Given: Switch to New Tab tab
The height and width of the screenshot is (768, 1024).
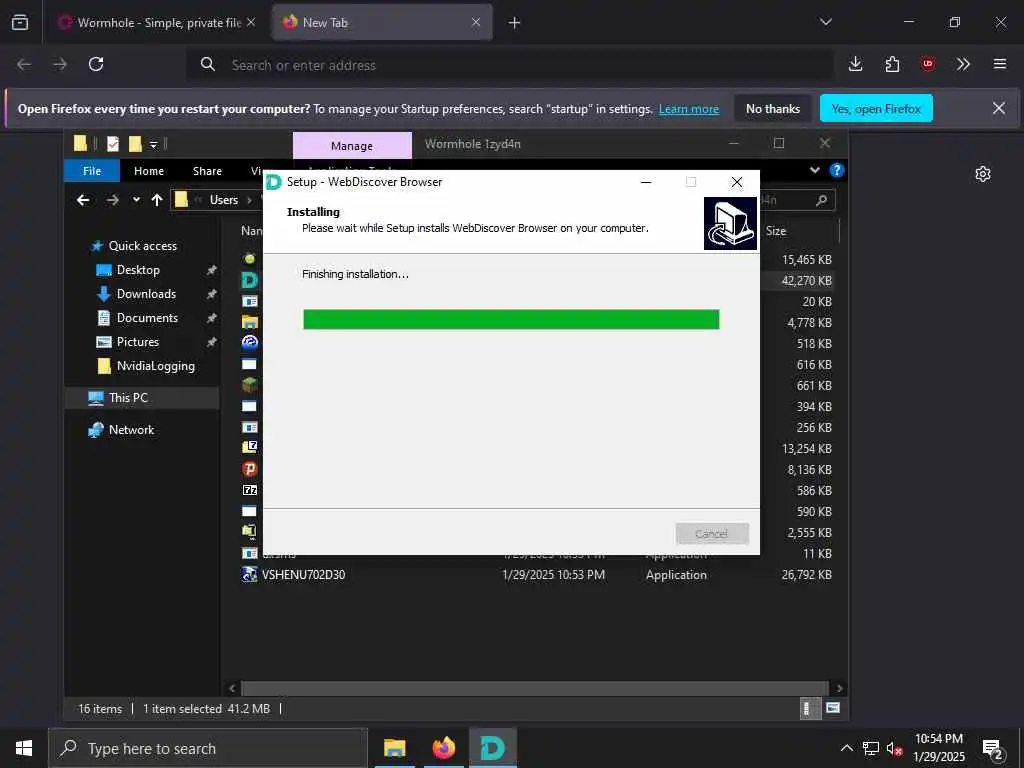Looking at the screenshot, I should click(382, 23).
